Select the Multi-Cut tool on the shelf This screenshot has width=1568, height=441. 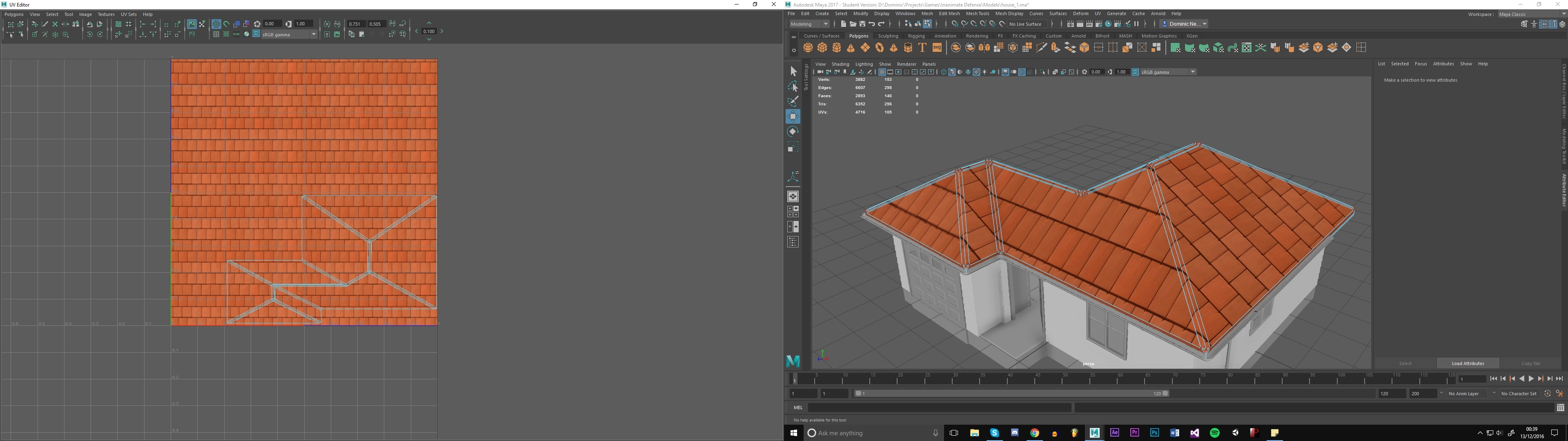[x=1041, y=47]
